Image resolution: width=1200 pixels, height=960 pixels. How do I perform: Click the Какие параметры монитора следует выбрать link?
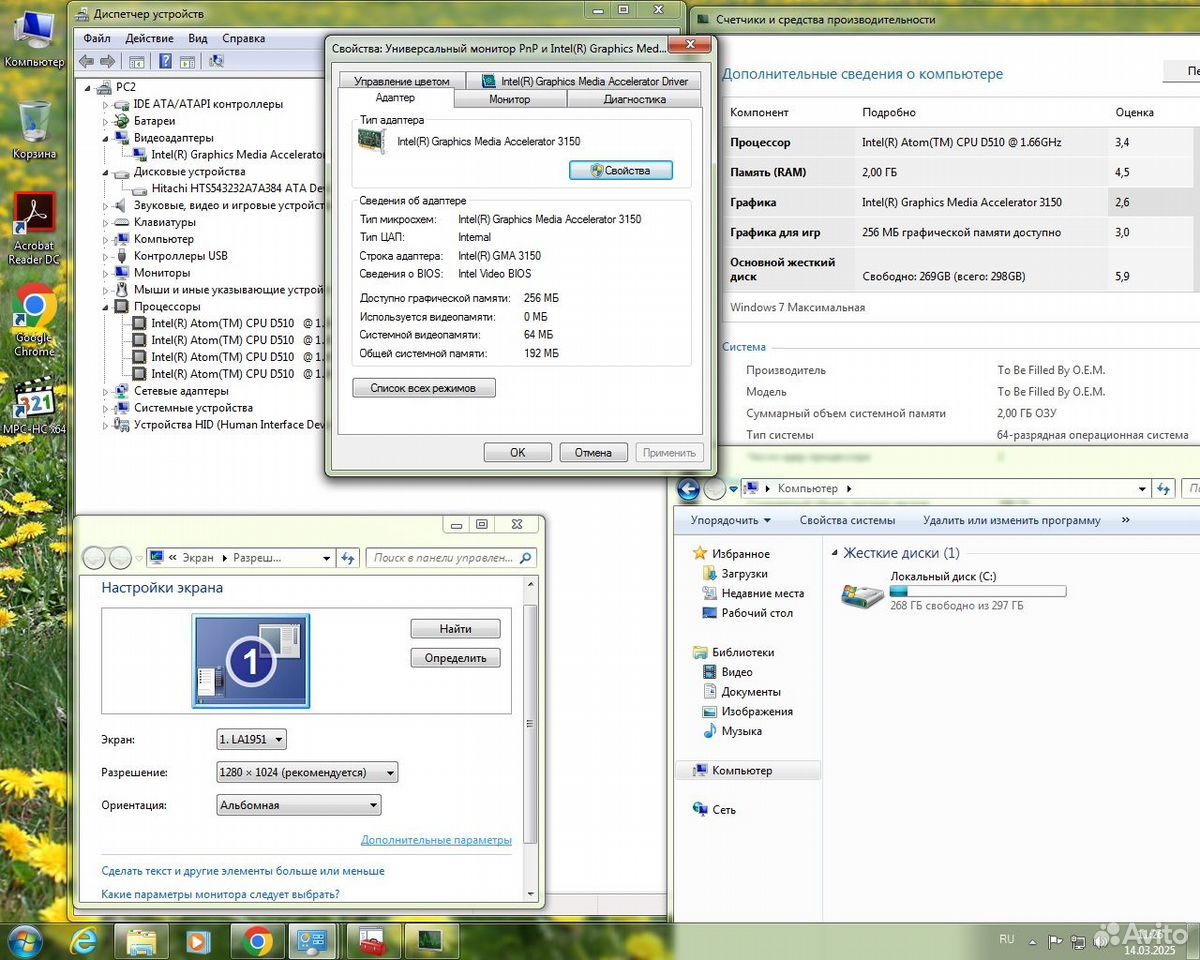tap(220, 894)
